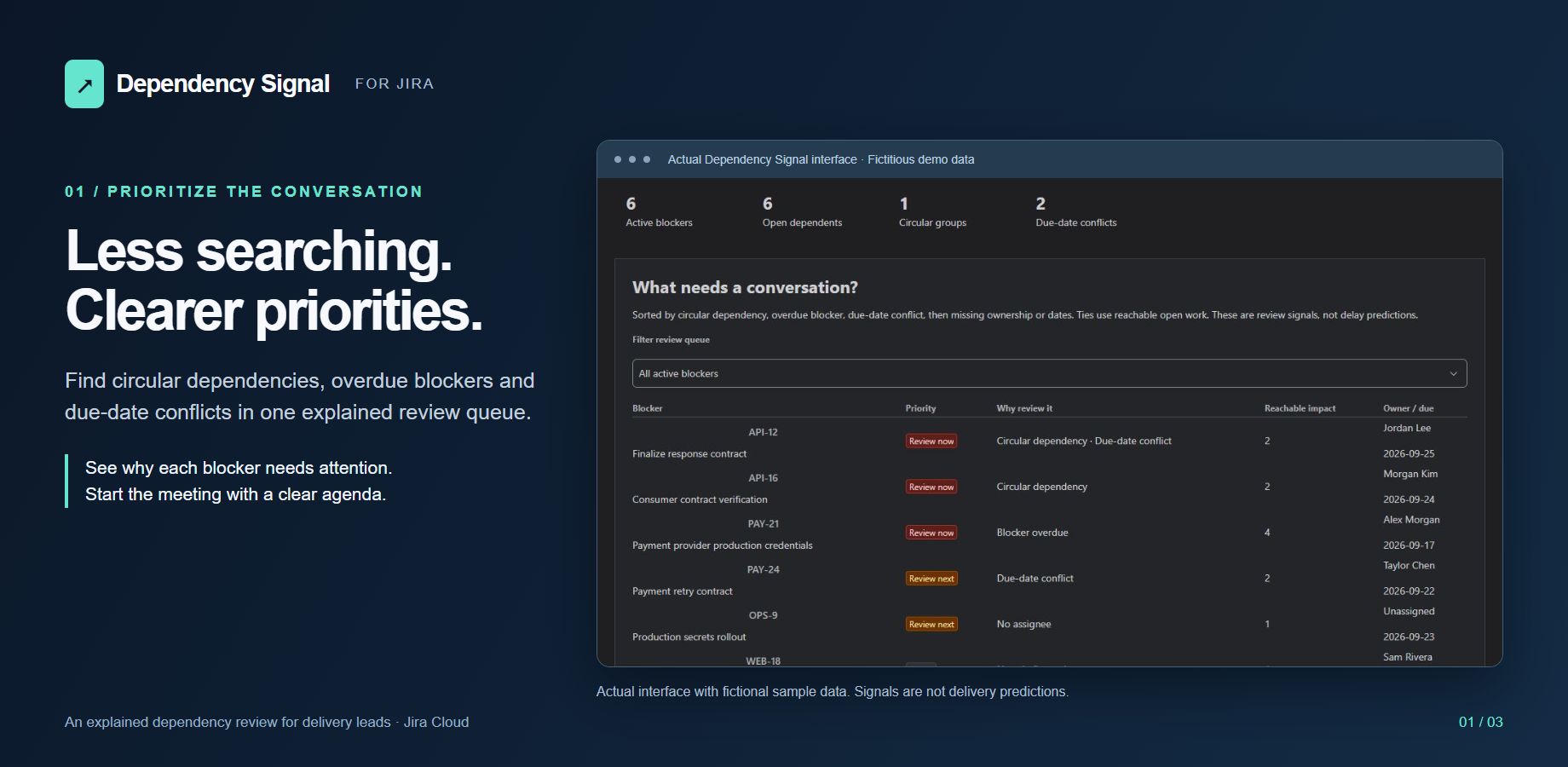Screen dimensions: 1568x767
Task: Click the Active blockers count stat
Action: 659,211
